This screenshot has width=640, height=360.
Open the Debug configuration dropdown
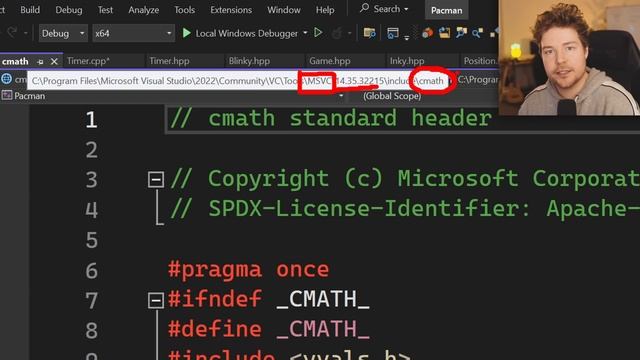(x=63, y=33)
